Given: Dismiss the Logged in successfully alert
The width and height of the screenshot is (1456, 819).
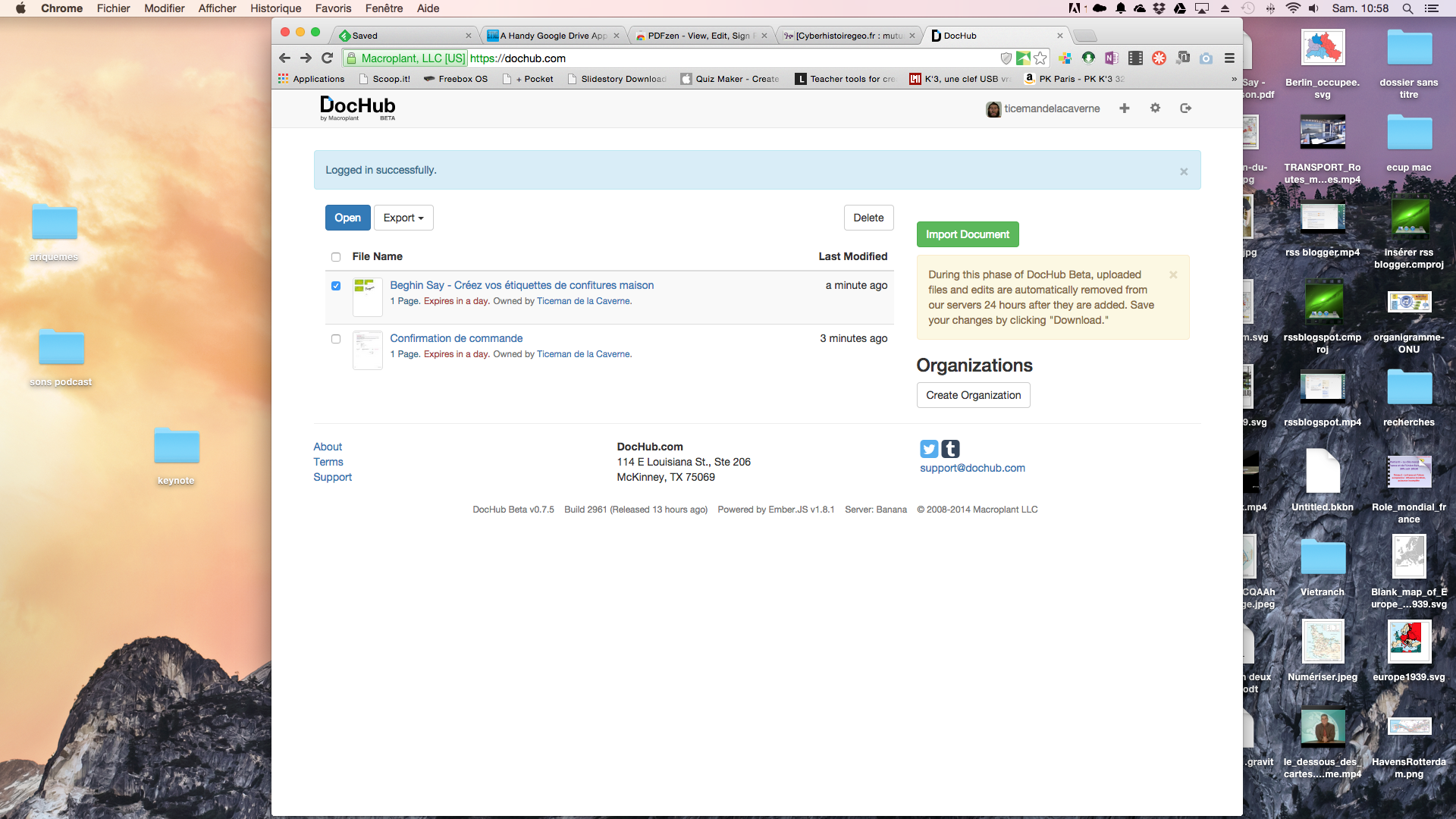Looking at the screenshot, I should [x=1184, y=171].
